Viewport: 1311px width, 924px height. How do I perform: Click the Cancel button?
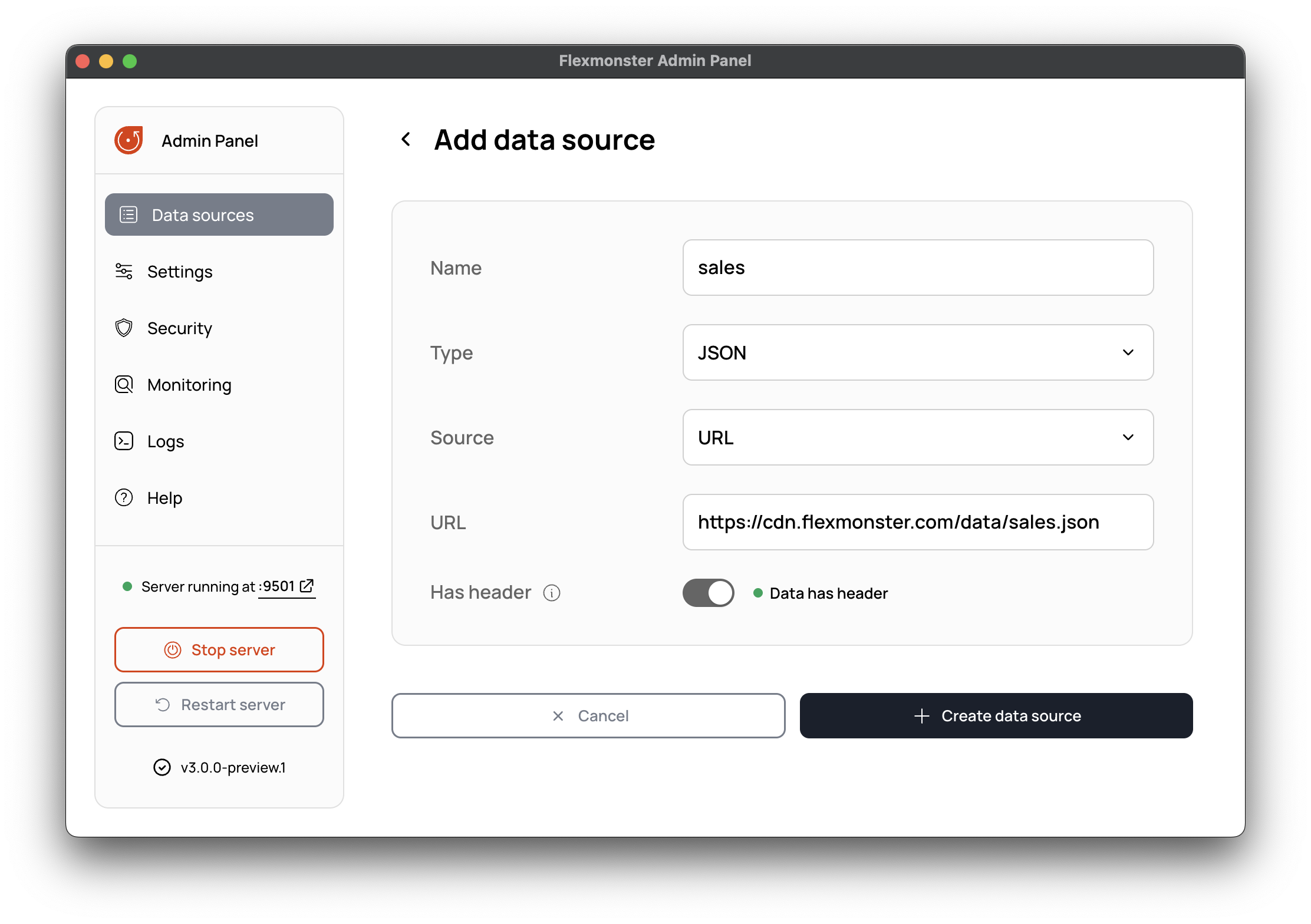(x=588, y=715)
